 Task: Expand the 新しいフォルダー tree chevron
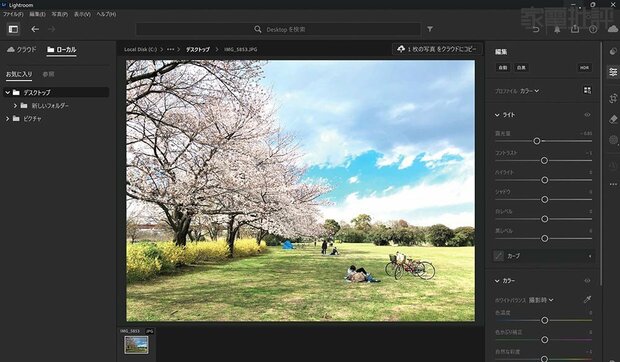point(15,106)
